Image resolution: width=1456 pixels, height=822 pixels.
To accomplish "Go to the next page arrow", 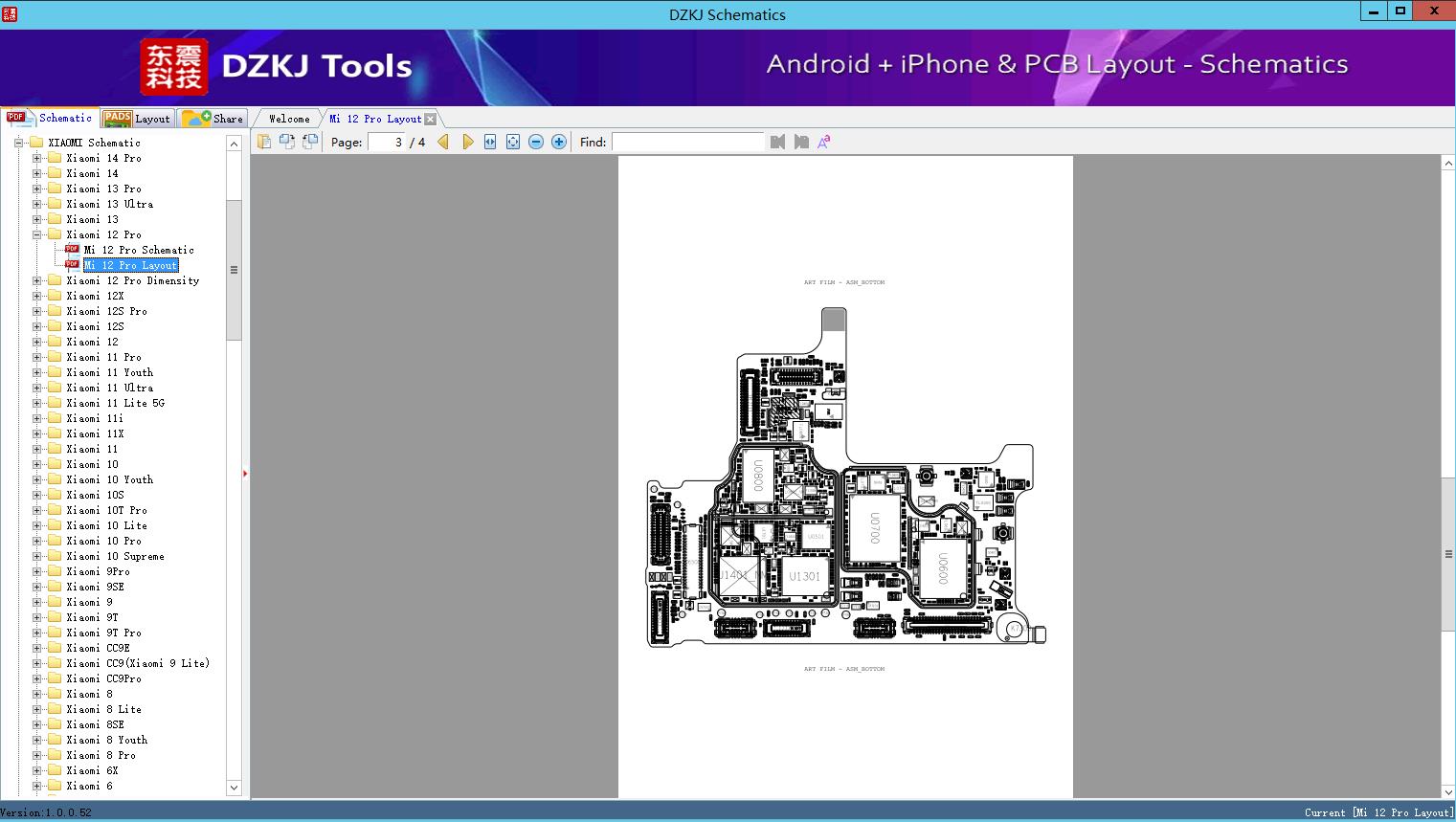I will click(x=467, y=142).
